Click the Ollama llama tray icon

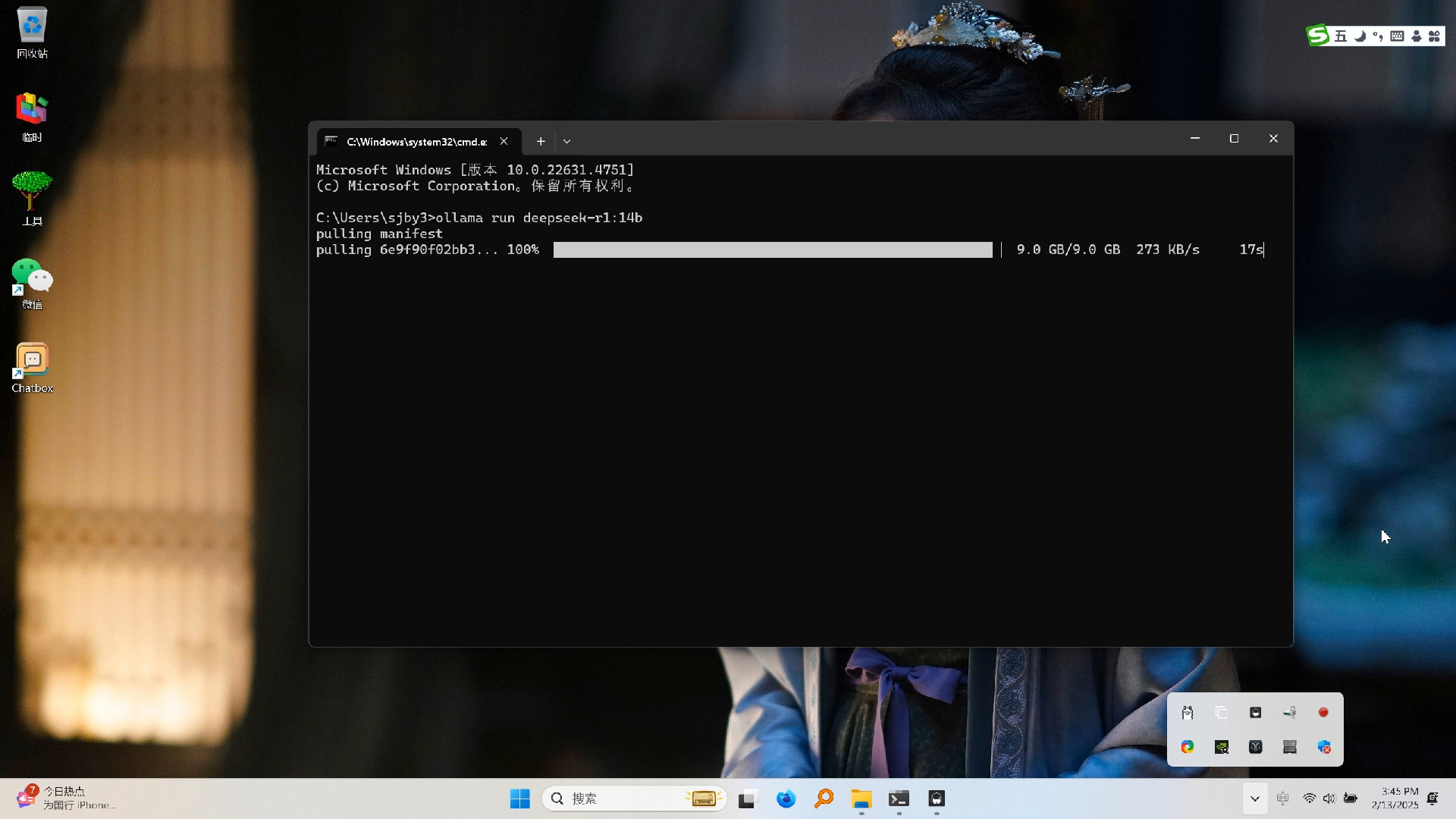tap(1188, 713)
